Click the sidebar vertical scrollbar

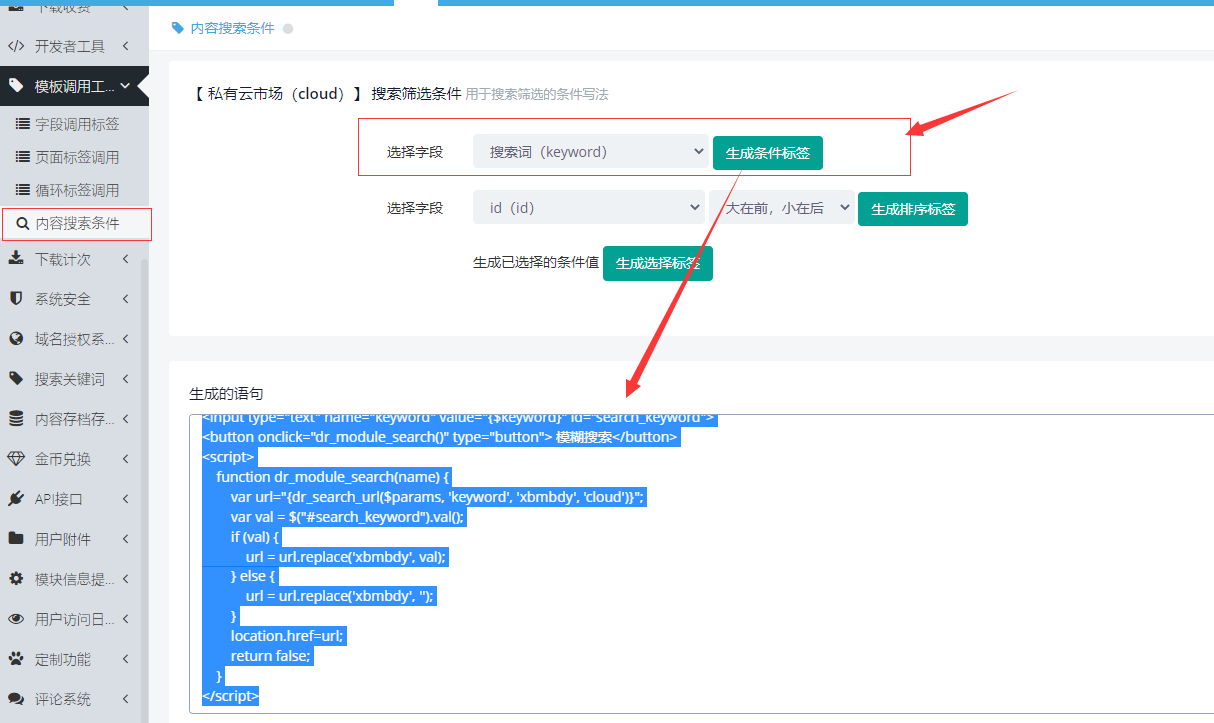(145, 490)
